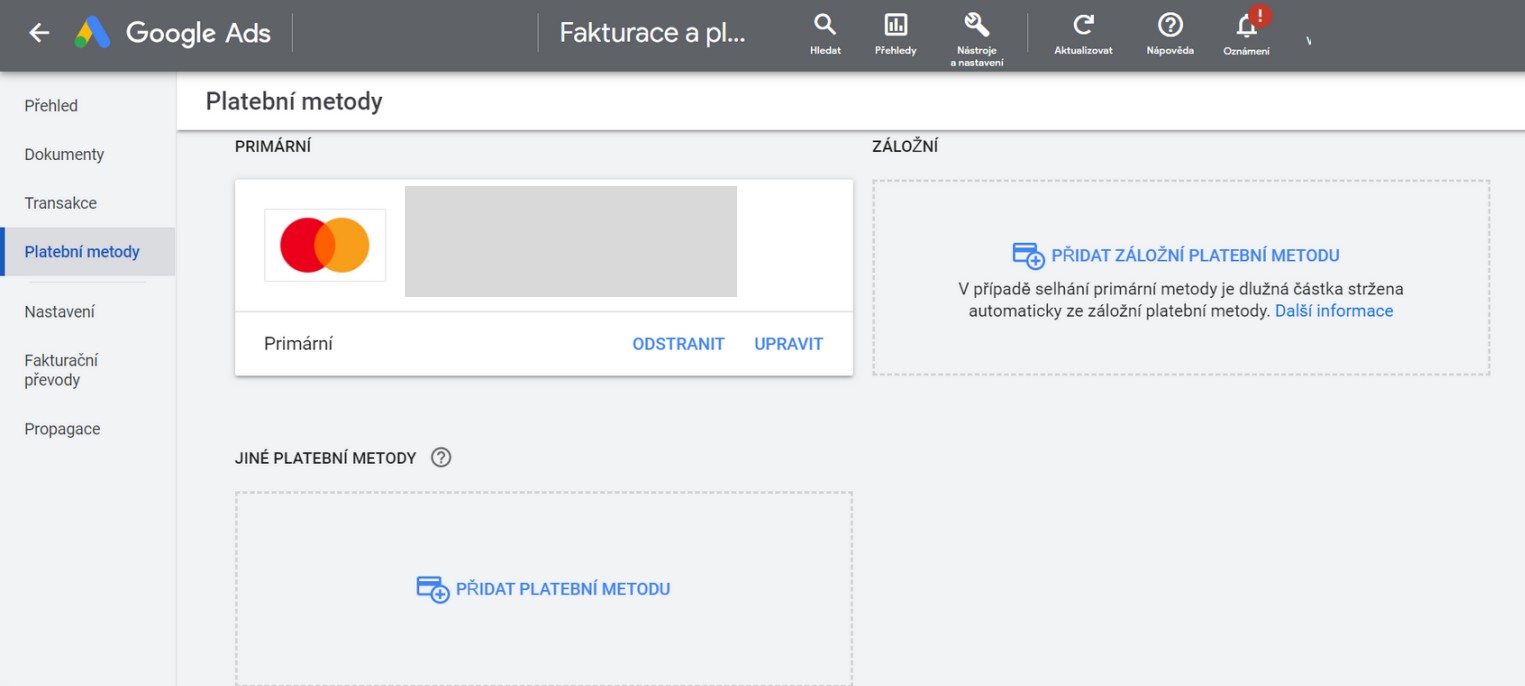Click ODSTRANIT on the primary card
The height and width of the screenshot is (686, 1525).
point(678,344)
